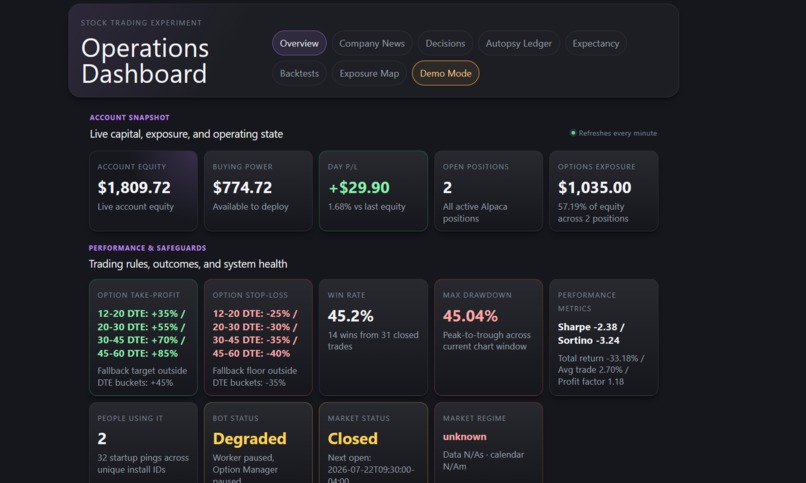Image resolution: width=806 pixels, height=483 pixels.
Task: Select Account Equity value $1,809.72
Action: tap(134, 188)
